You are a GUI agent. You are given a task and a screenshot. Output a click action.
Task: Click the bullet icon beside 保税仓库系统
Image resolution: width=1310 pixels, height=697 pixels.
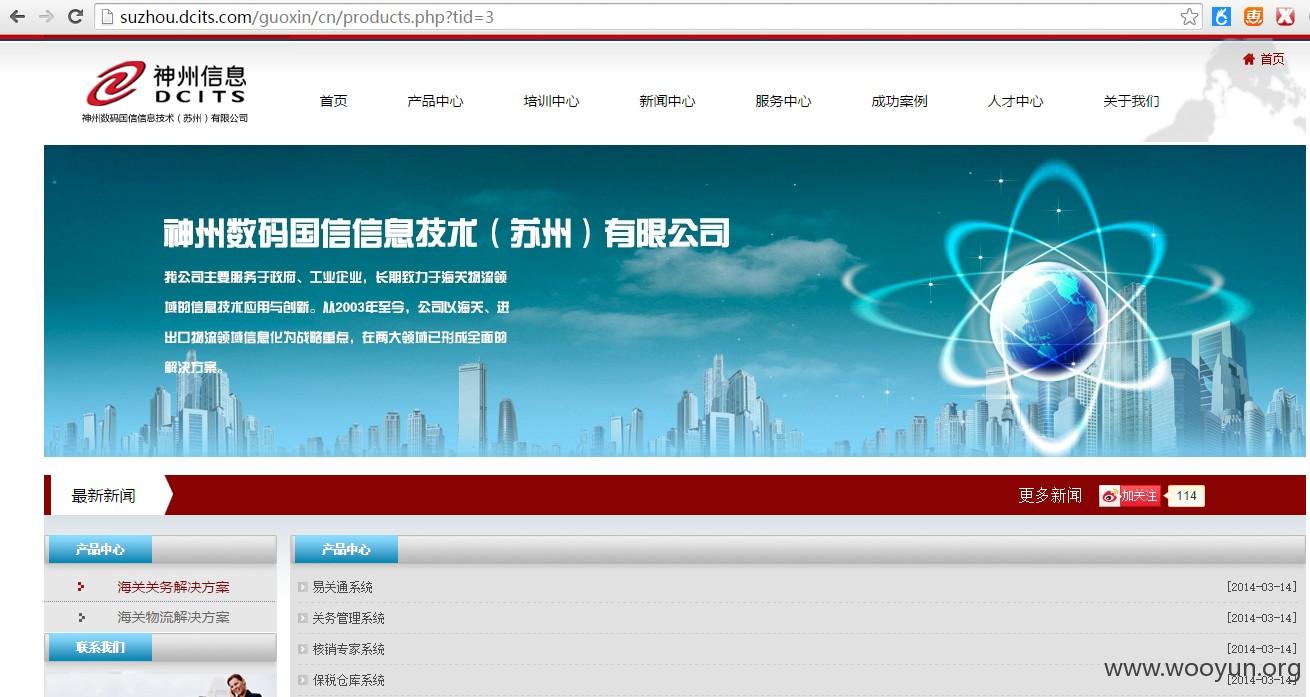pyautogui.click(x=303, y=680)
